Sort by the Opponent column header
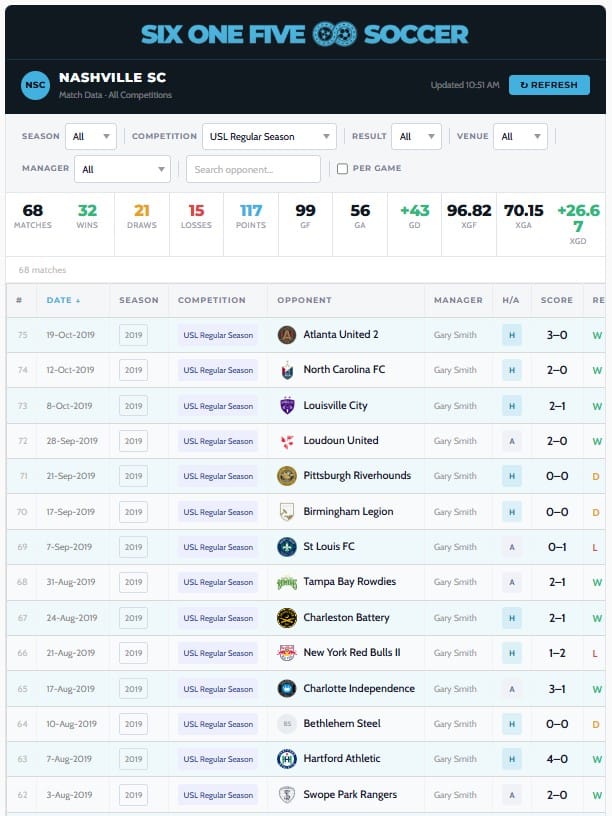 click(304, 300)
